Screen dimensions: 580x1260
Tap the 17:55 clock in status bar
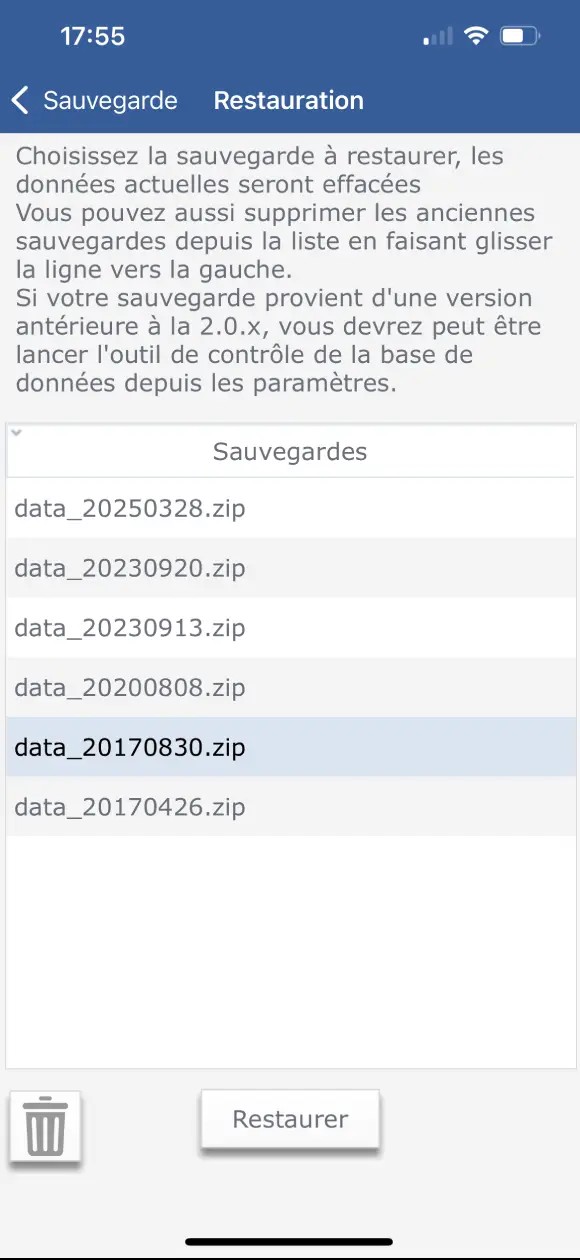tap(92, 37)
